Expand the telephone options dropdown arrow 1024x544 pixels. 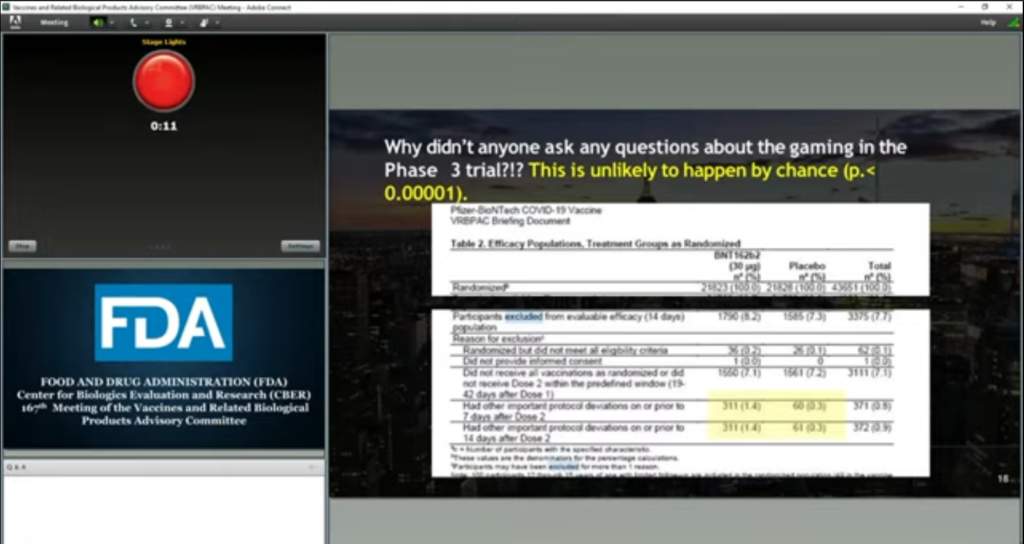[145, 22]
